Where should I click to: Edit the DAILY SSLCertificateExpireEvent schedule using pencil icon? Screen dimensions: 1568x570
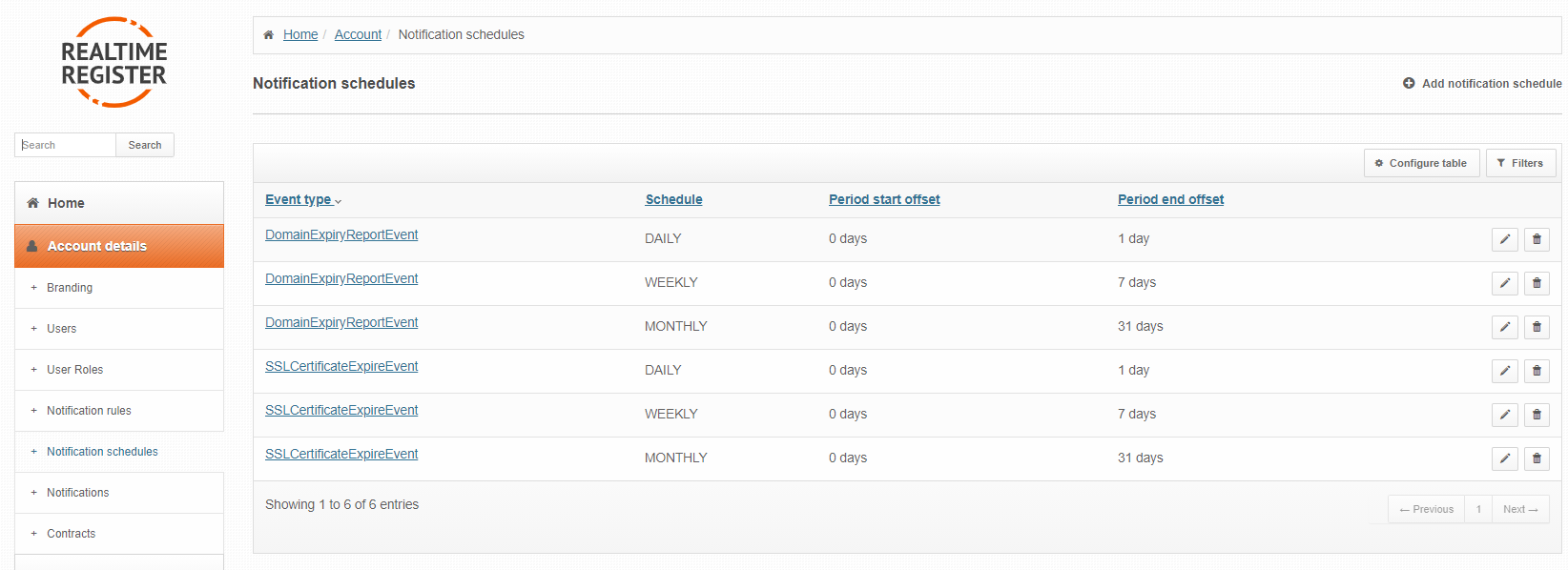click(x=1504, y=371)
